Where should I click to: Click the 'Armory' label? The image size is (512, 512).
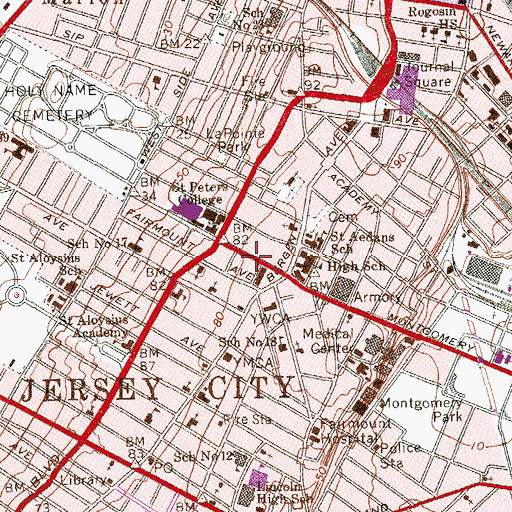(x=377, y=297)
